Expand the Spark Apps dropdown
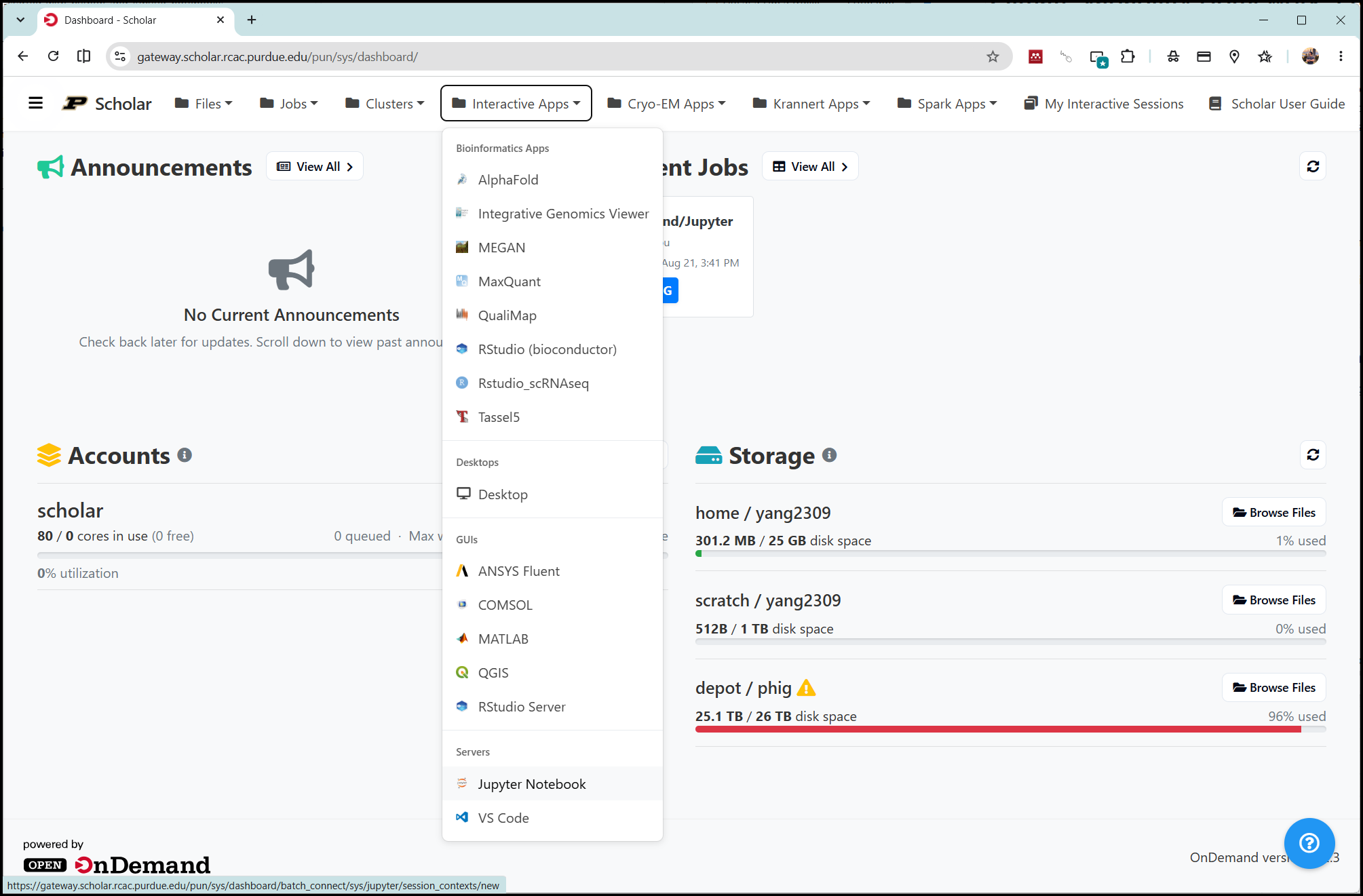The image size is (1363, 896). (x=947, y=104)
